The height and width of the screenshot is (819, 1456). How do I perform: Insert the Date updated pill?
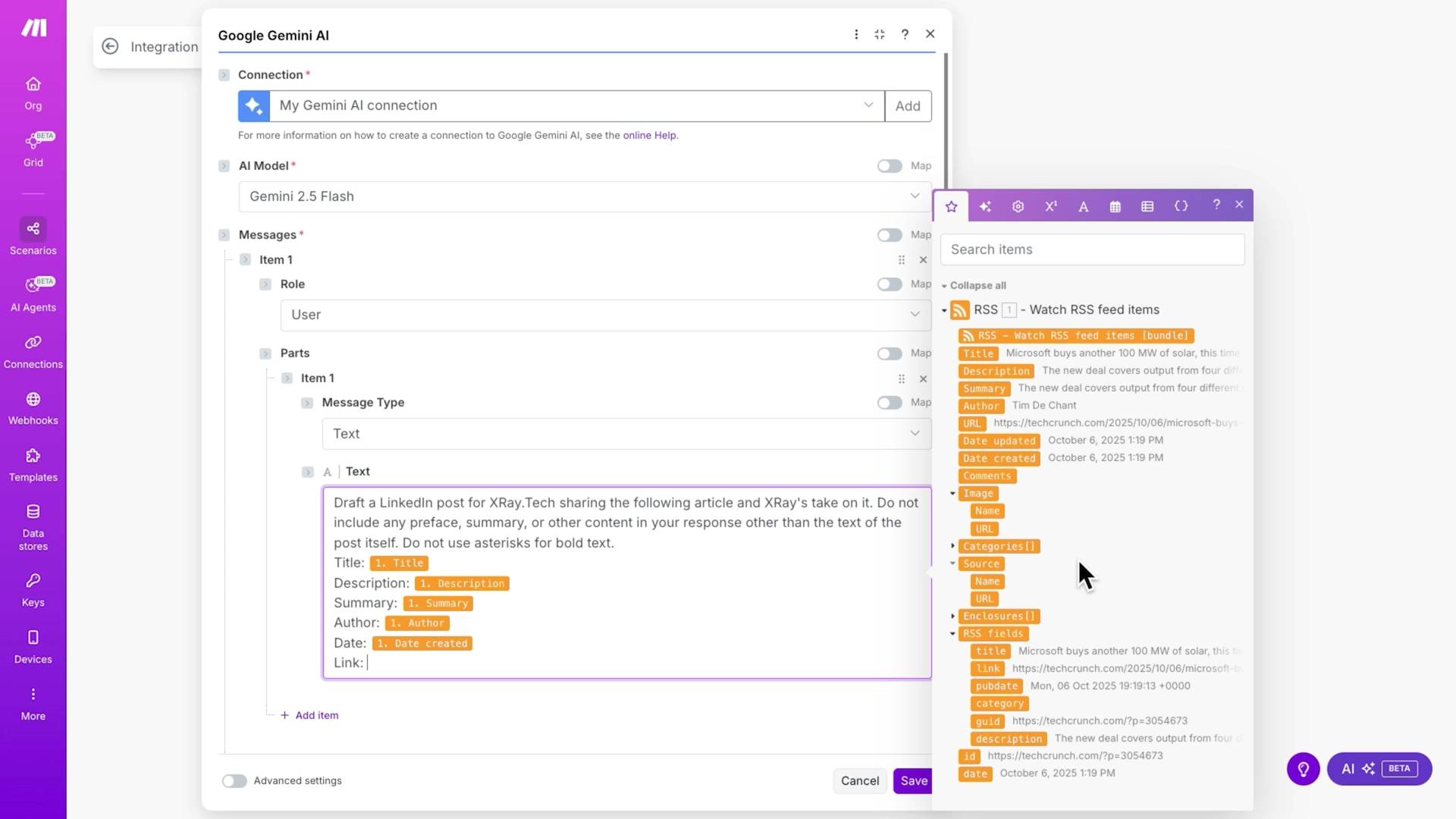click(x=999, y=441)
